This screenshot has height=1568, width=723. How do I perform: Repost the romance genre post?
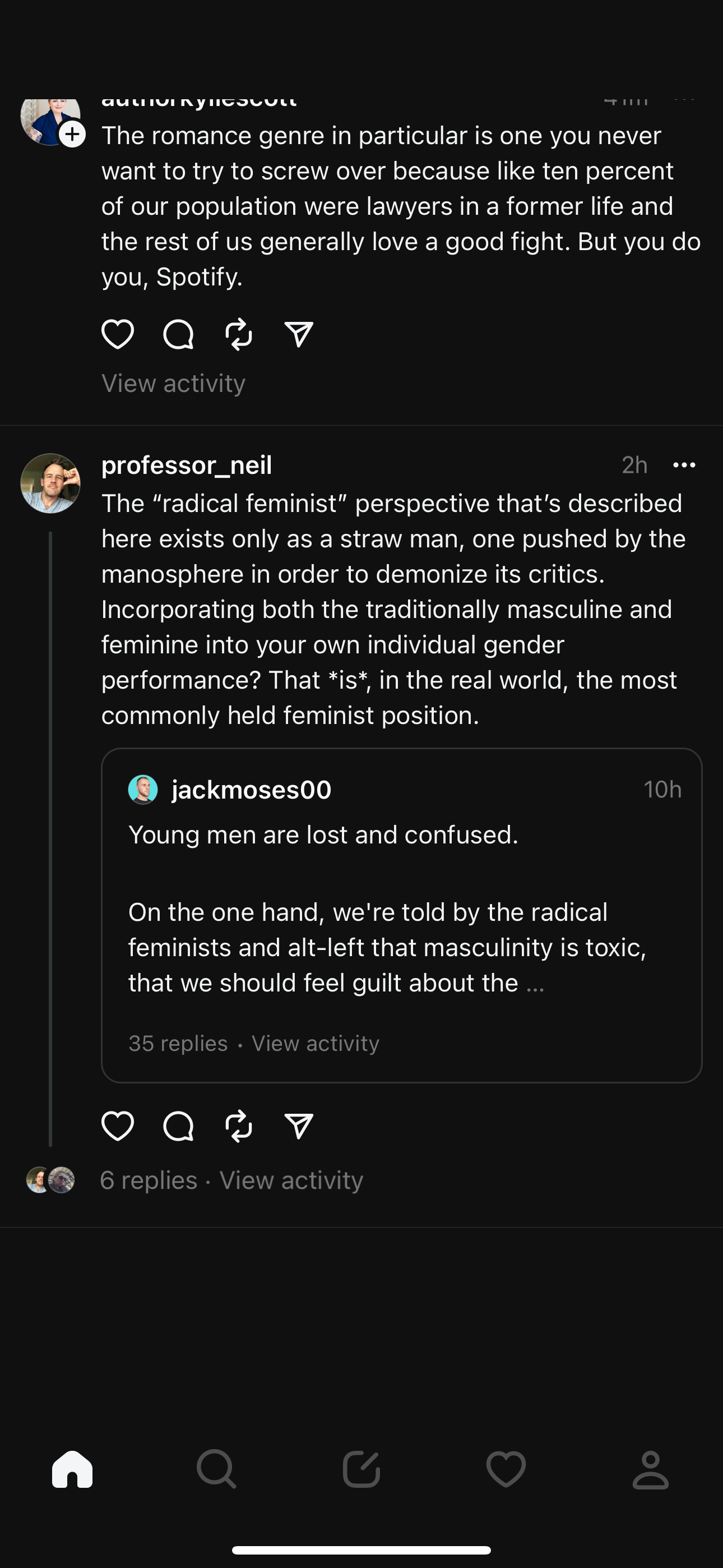(239, 334)
